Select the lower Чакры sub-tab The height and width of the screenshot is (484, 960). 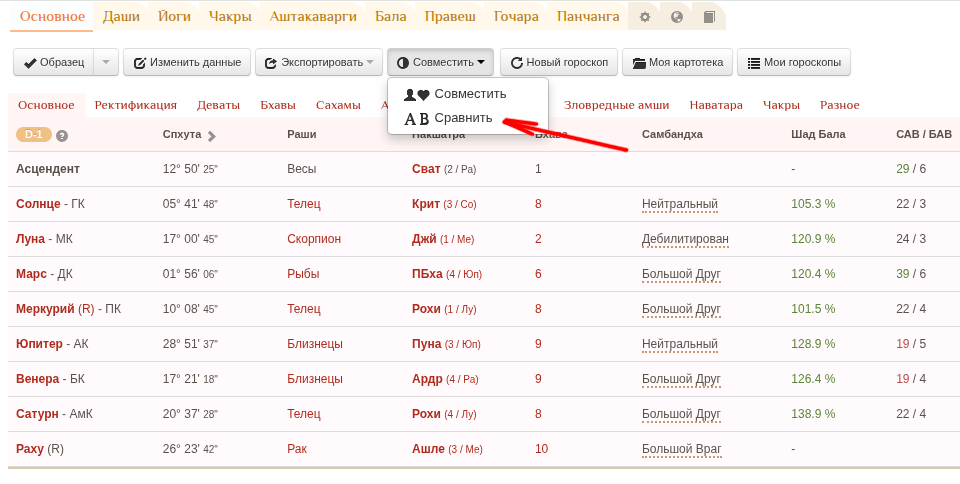[781, 105]
